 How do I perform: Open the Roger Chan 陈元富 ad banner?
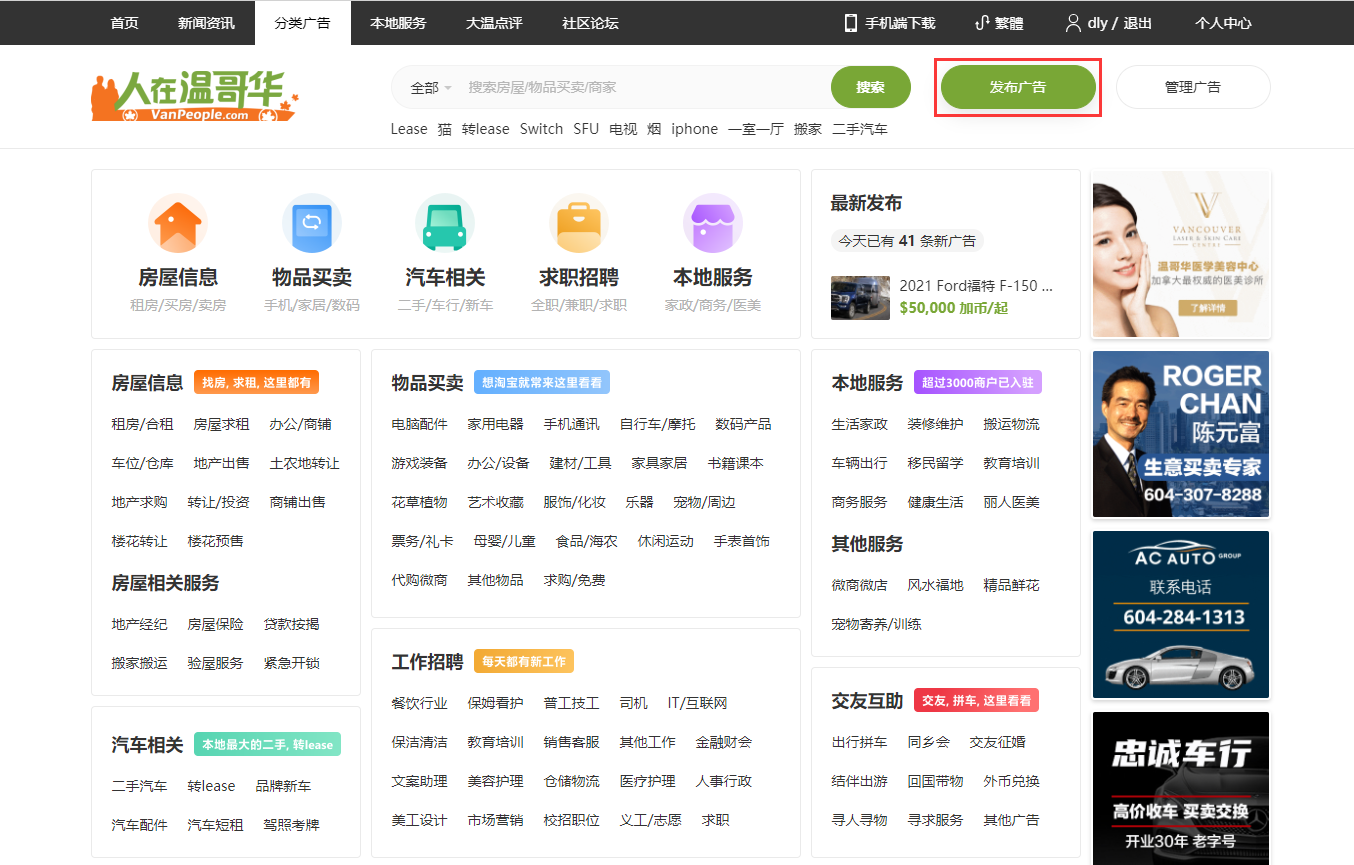[x=1181, y=434]
